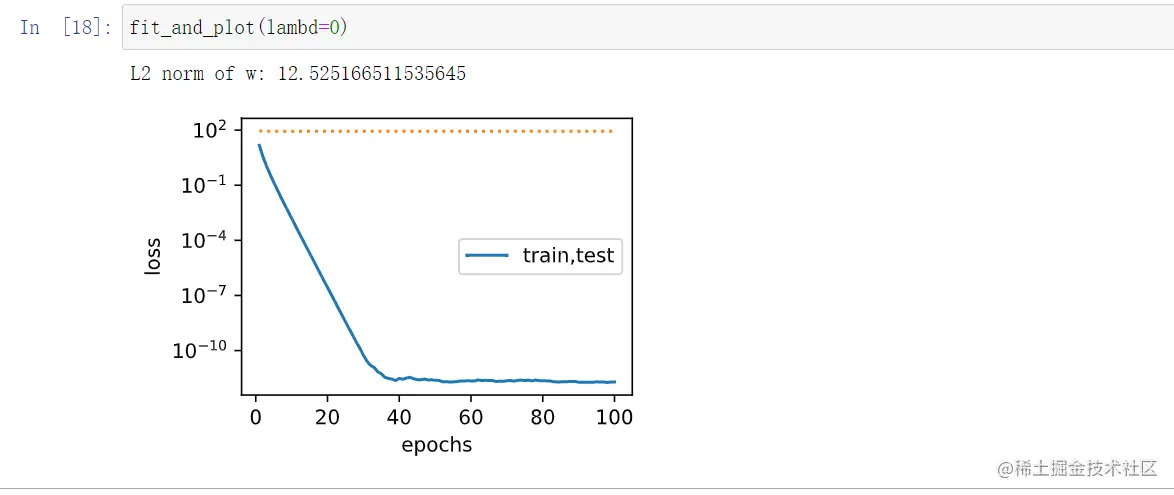Click the fit_and_plot(lambd=0) code cell
The width and height of the screenshot is (1174, 495).
point(640,27)
